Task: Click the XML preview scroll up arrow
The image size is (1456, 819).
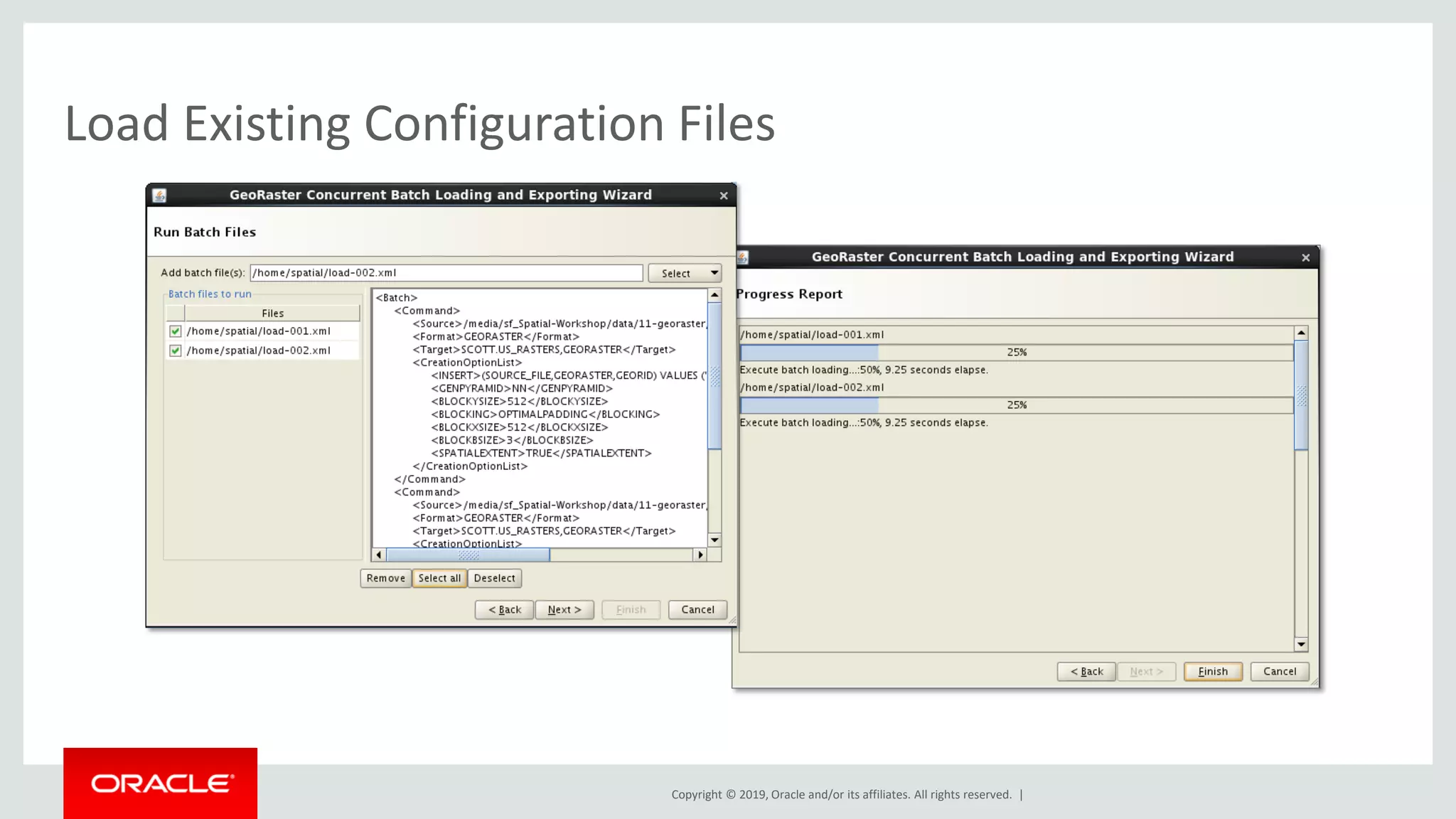Action: (715, 295)
